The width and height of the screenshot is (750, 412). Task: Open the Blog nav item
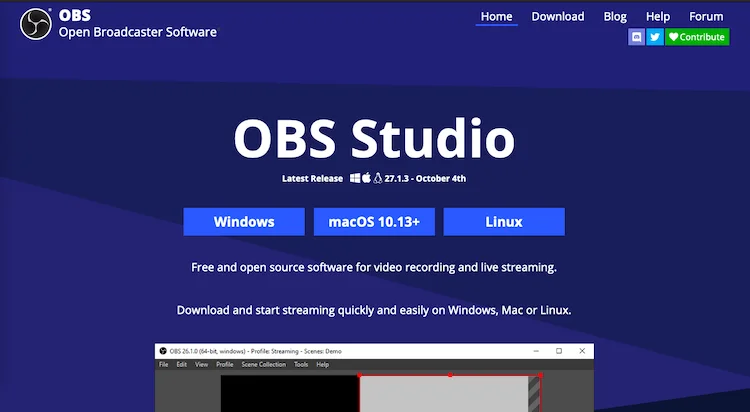click(615, 17)
